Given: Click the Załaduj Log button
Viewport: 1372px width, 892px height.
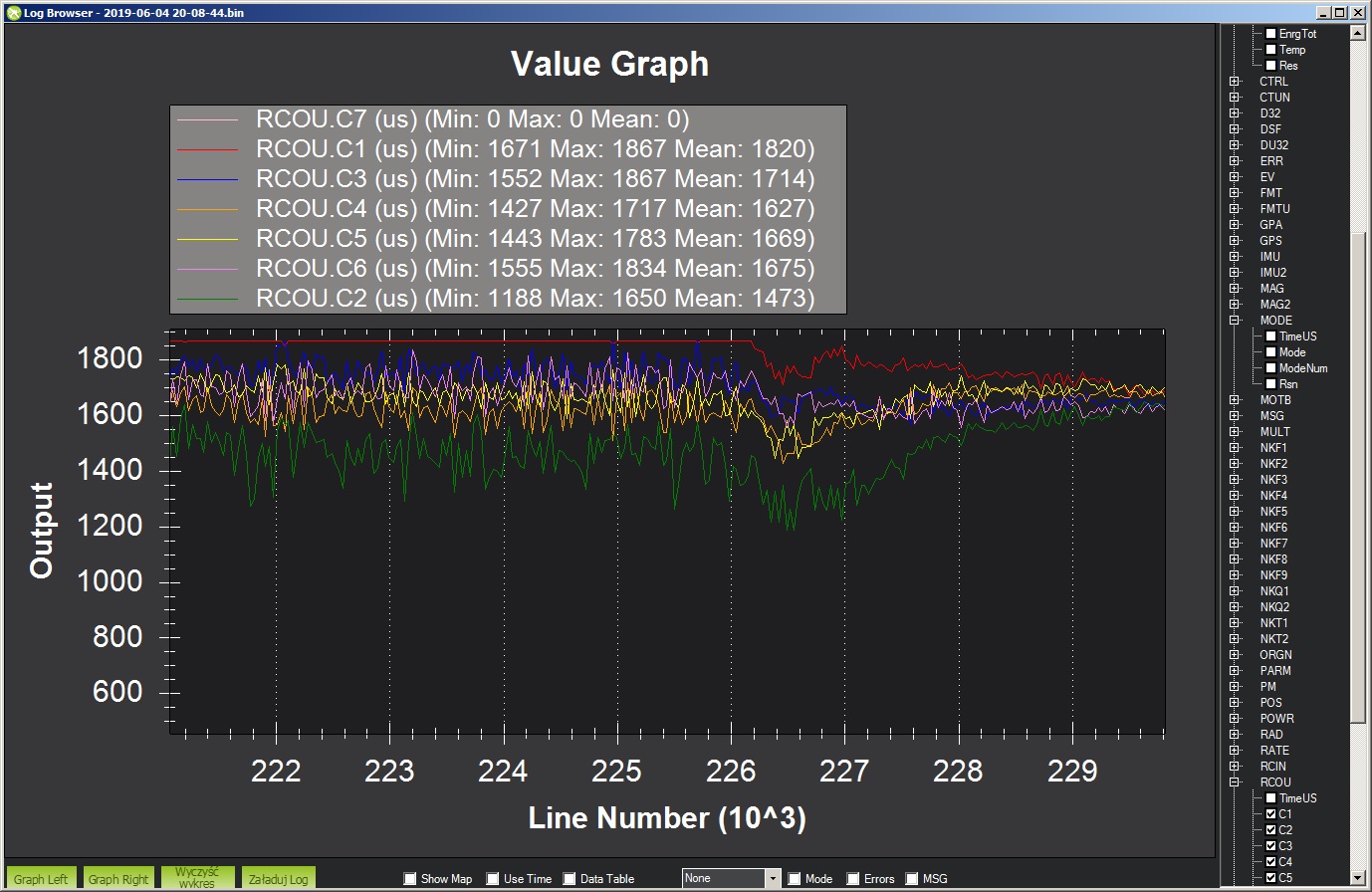Looking at the screenshot, I should tap(278, 878).
